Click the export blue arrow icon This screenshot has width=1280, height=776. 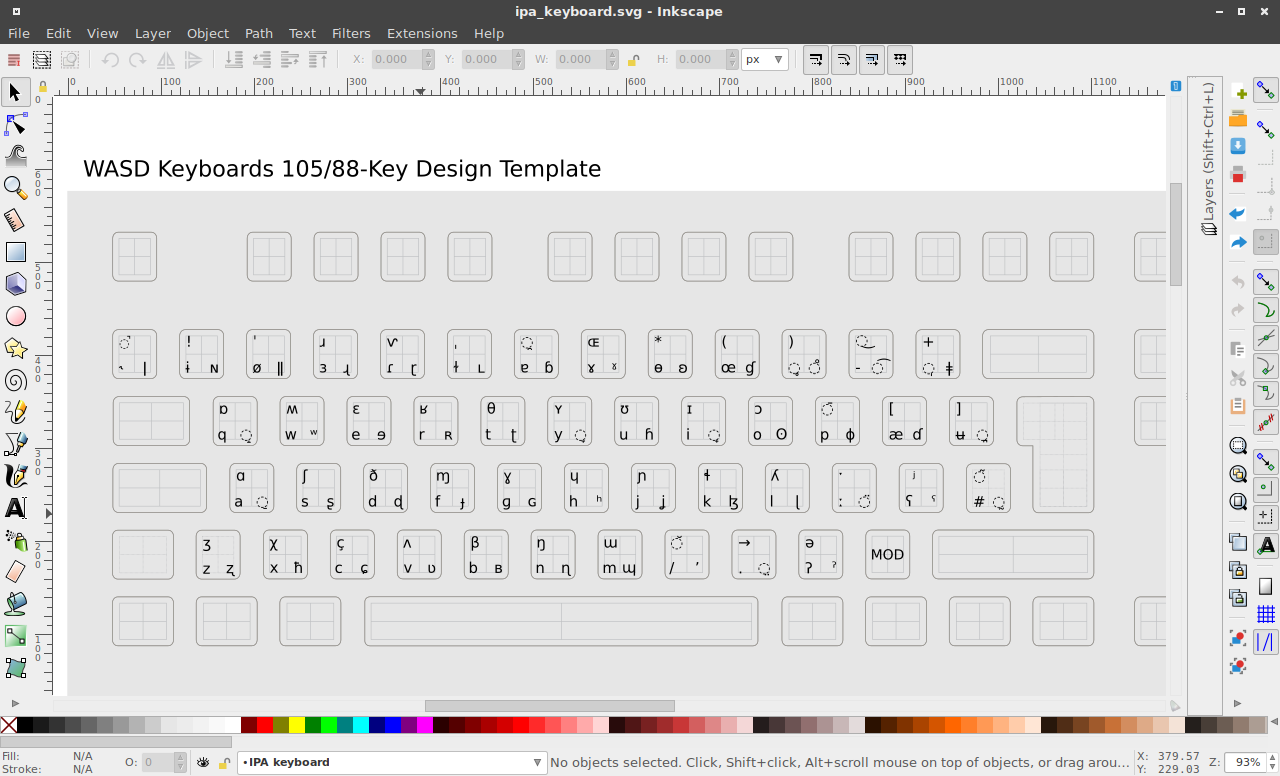pyautogui.click(x=1238, y=242)
